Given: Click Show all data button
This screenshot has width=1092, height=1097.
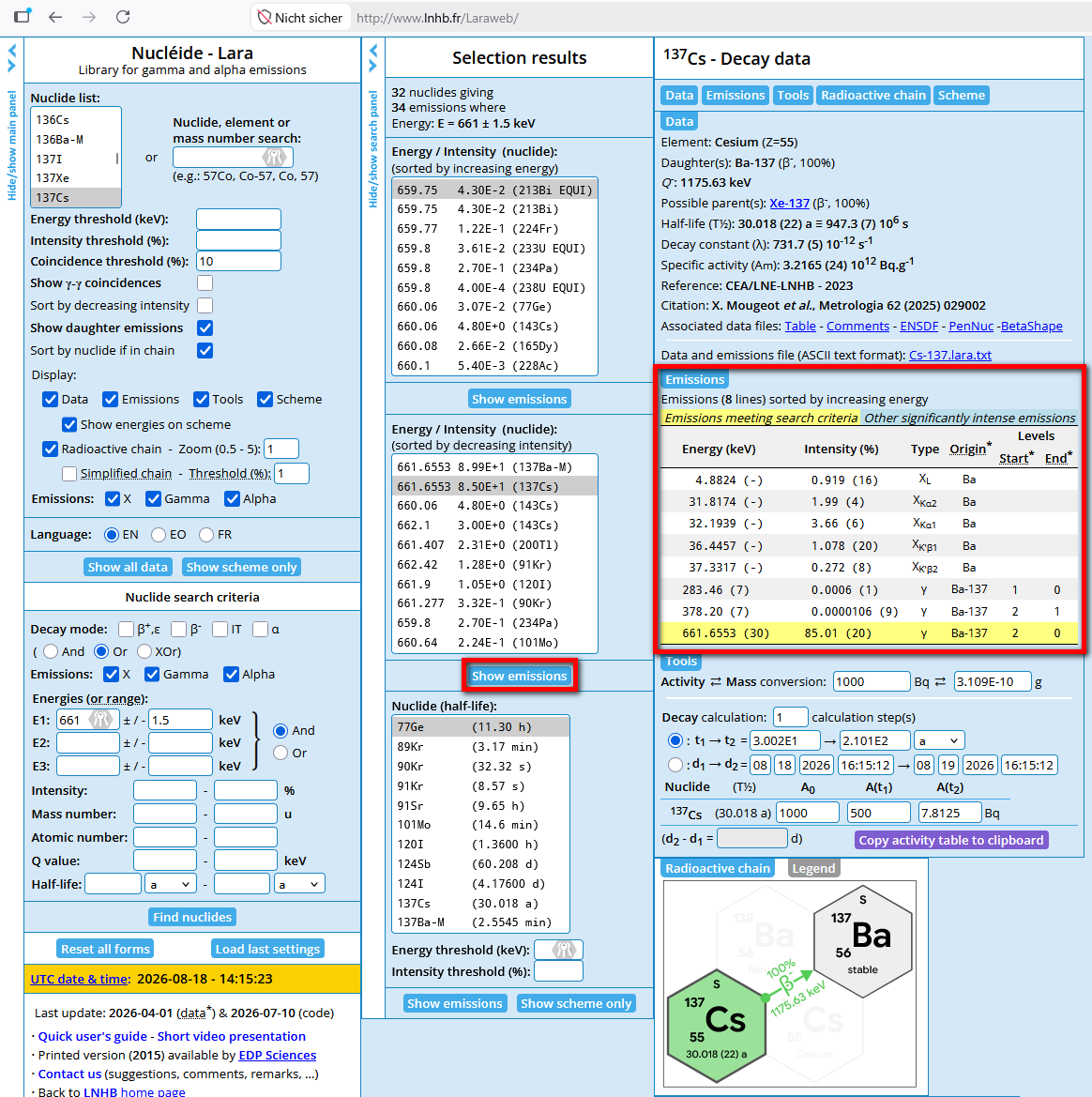Looking at the screenshot, I should click(x=128, y=567).
